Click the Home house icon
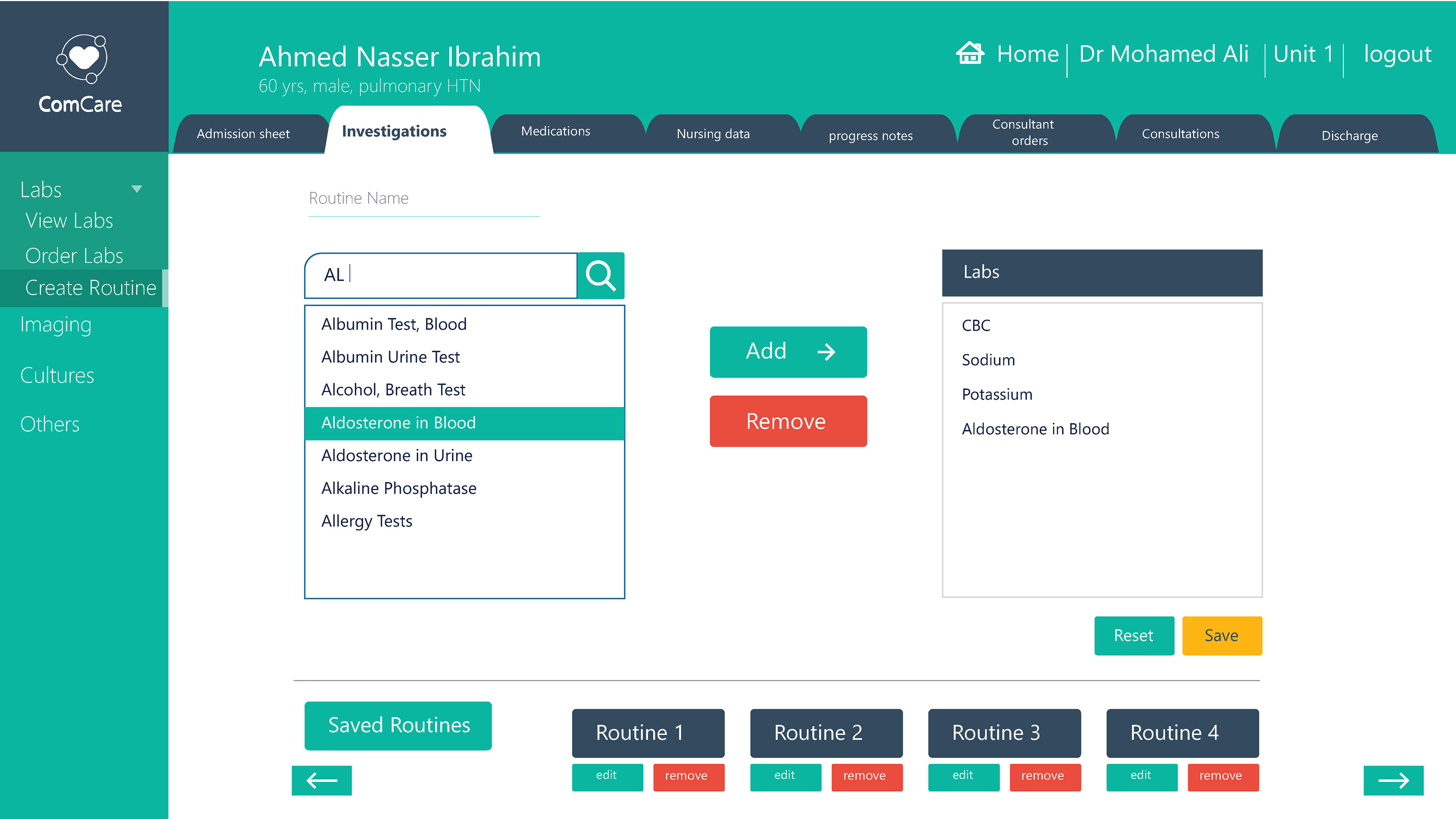Screen dimensions: 1456x819 pyautogui.click(x=970, y=54)
